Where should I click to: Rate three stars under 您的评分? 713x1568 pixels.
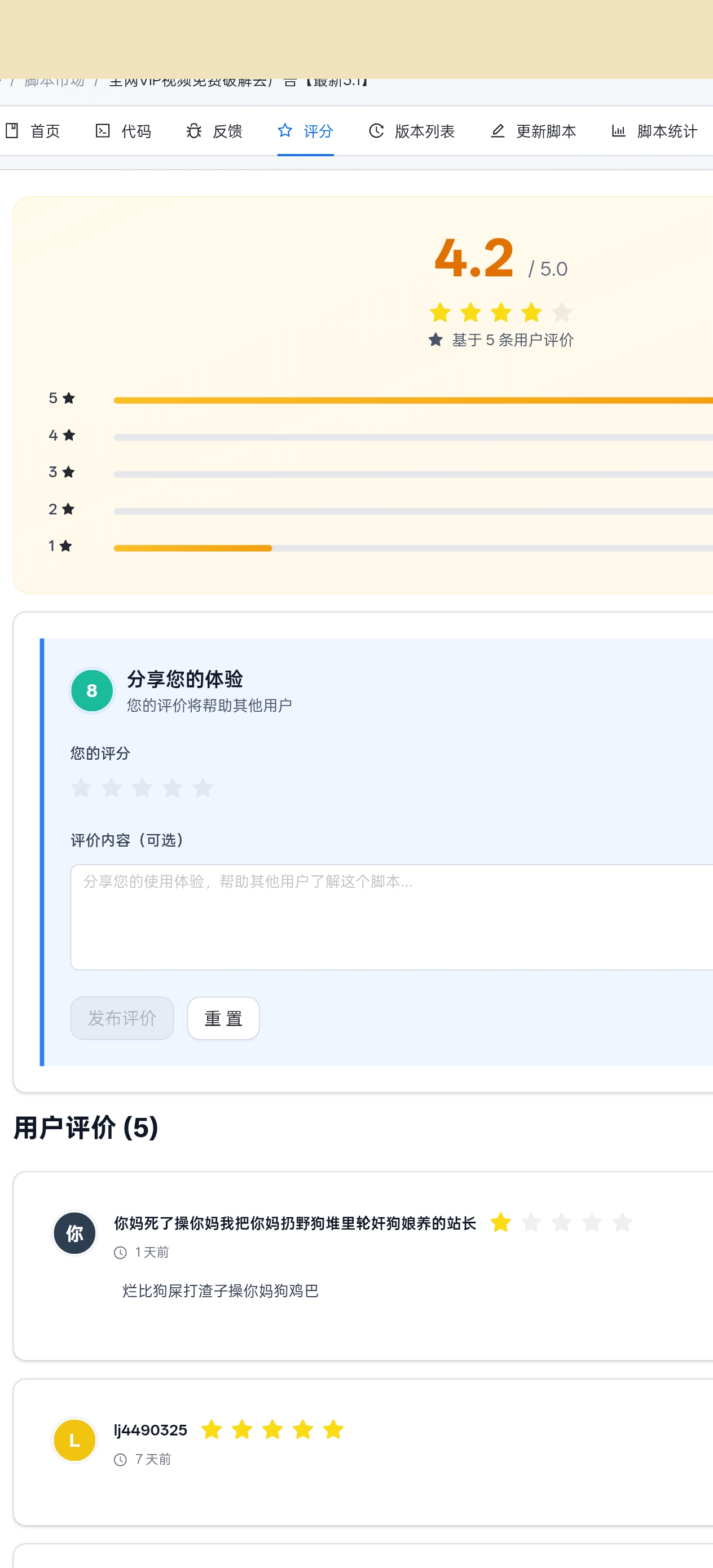point(142,787)
